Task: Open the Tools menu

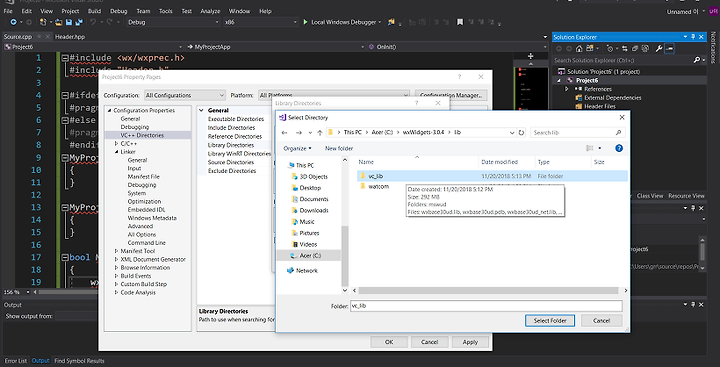Action: pos(165,11)
